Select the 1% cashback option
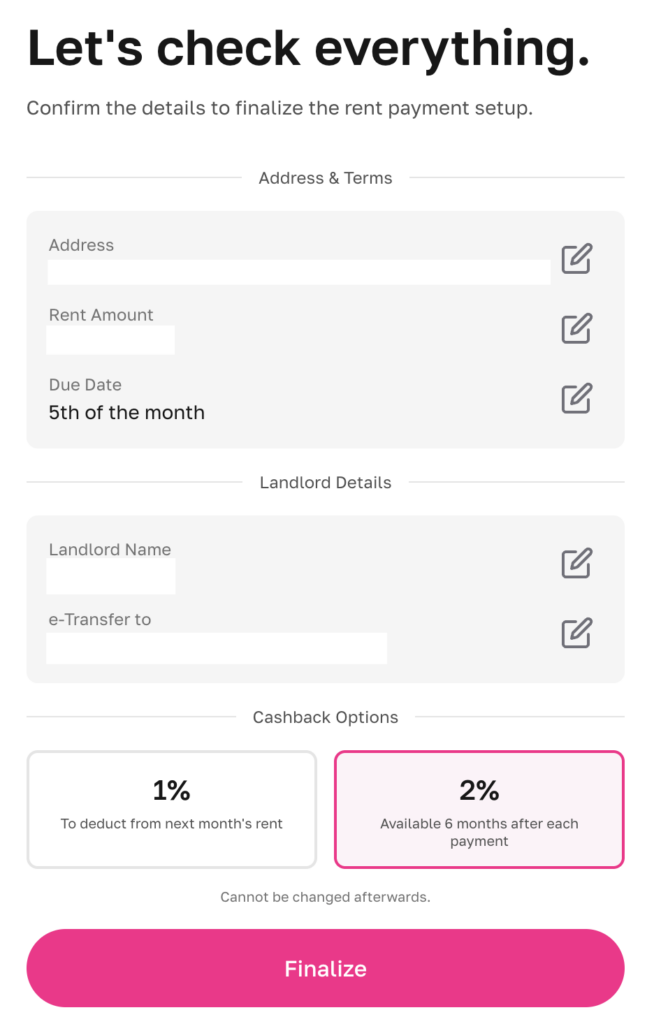The height and width of the screenshot is (1024, 654). coord(172,809)
